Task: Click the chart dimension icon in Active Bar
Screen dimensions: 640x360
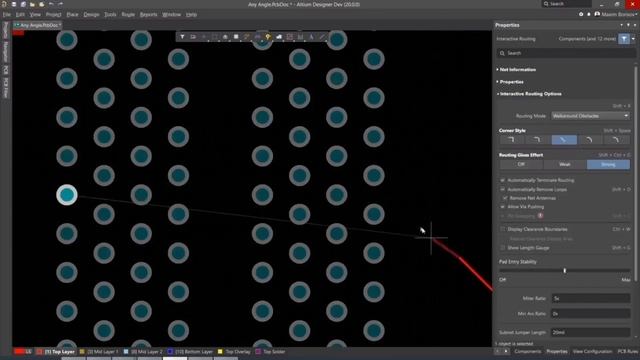Action: point(300,37)
